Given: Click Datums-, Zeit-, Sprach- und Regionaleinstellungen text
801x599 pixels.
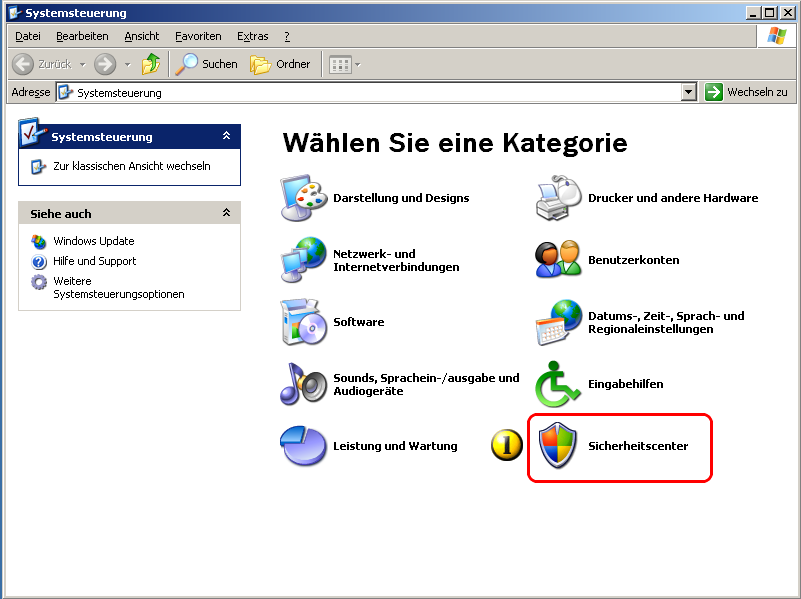Looking at the screenshot, I should click(x=666, y=322).
